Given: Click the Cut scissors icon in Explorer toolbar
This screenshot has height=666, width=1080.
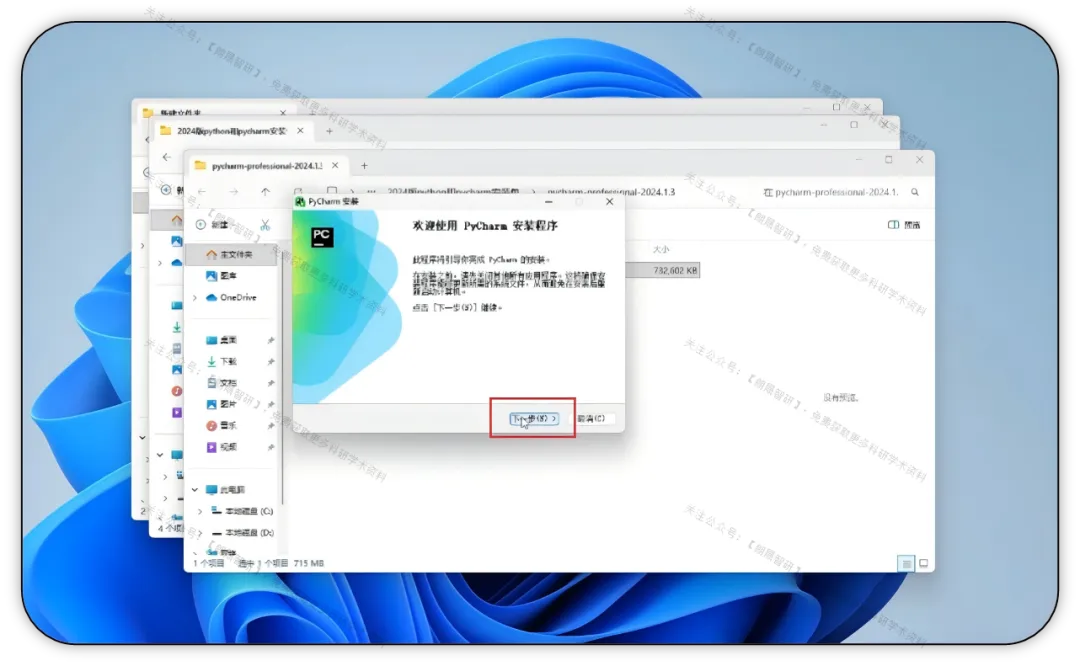Looking at the screenshot, I should coord(265,225).
